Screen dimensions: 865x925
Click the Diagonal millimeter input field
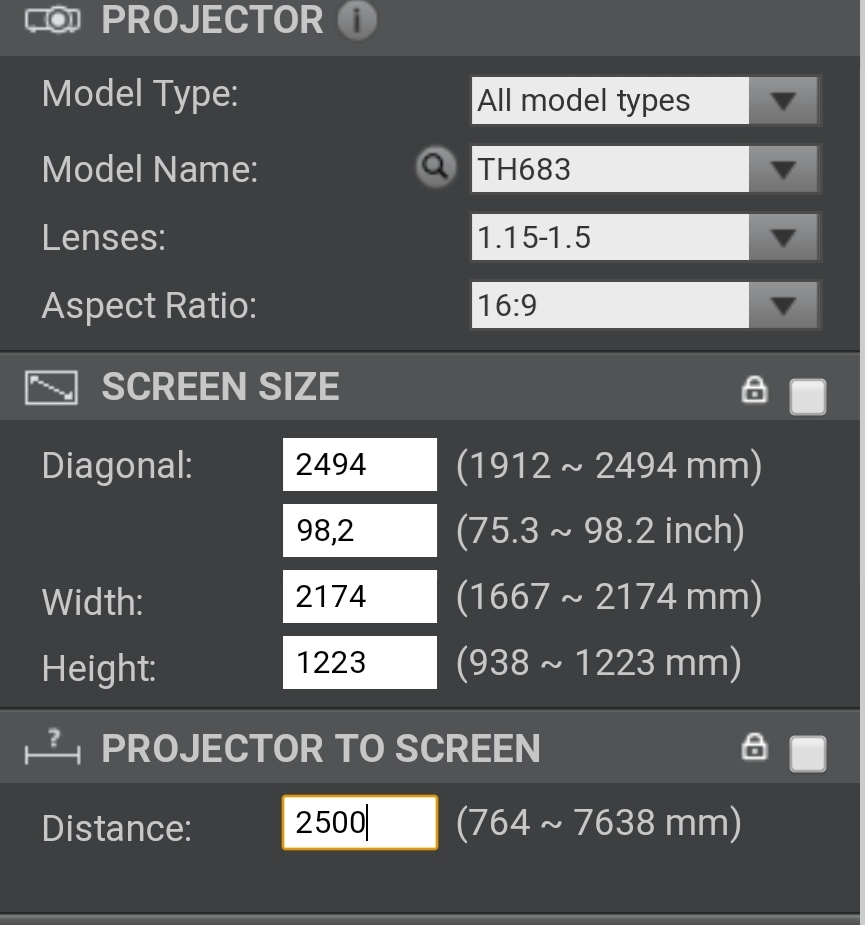point(360,464)
